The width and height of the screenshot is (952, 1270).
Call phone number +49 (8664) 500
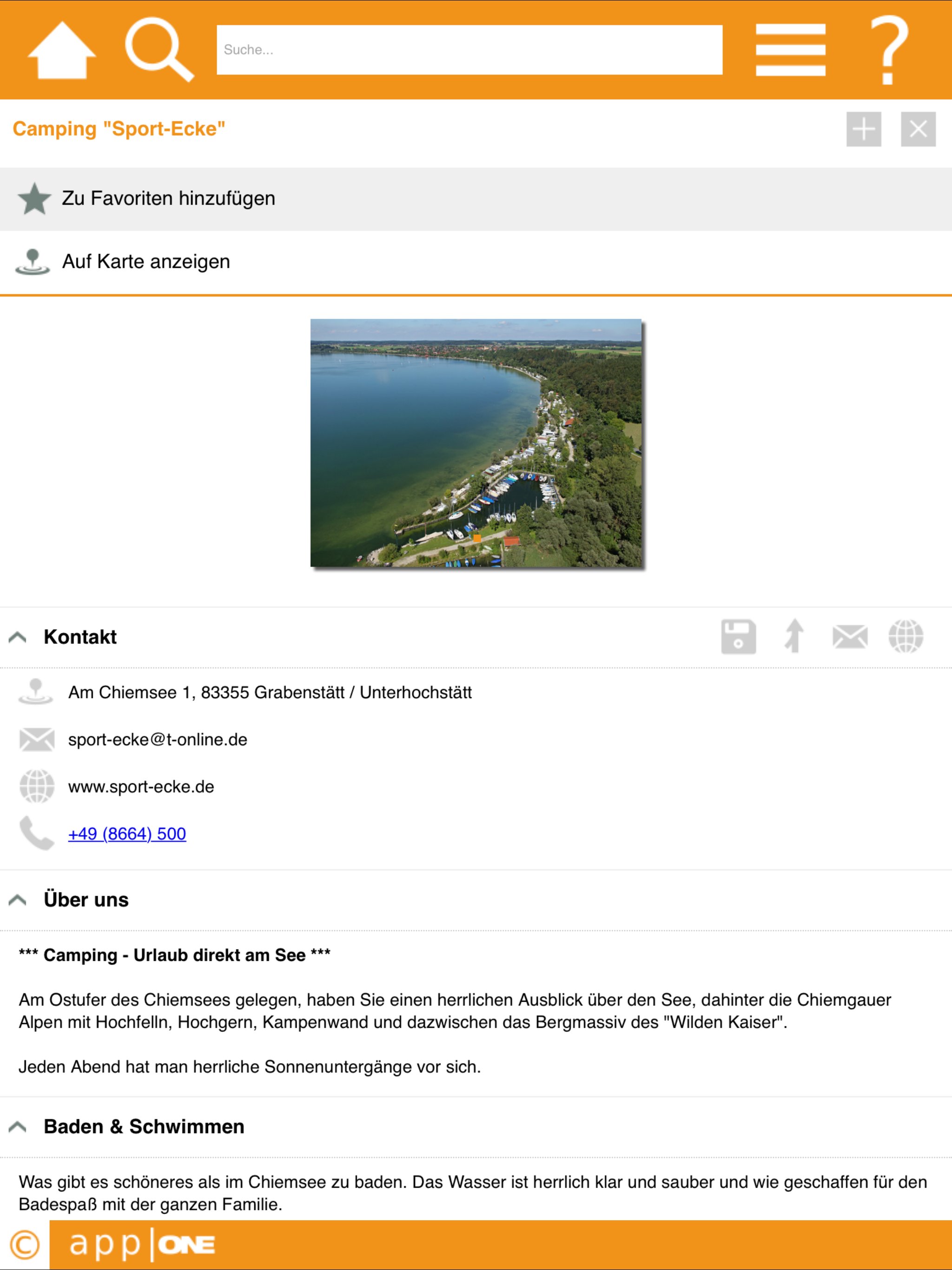[127, 833]
